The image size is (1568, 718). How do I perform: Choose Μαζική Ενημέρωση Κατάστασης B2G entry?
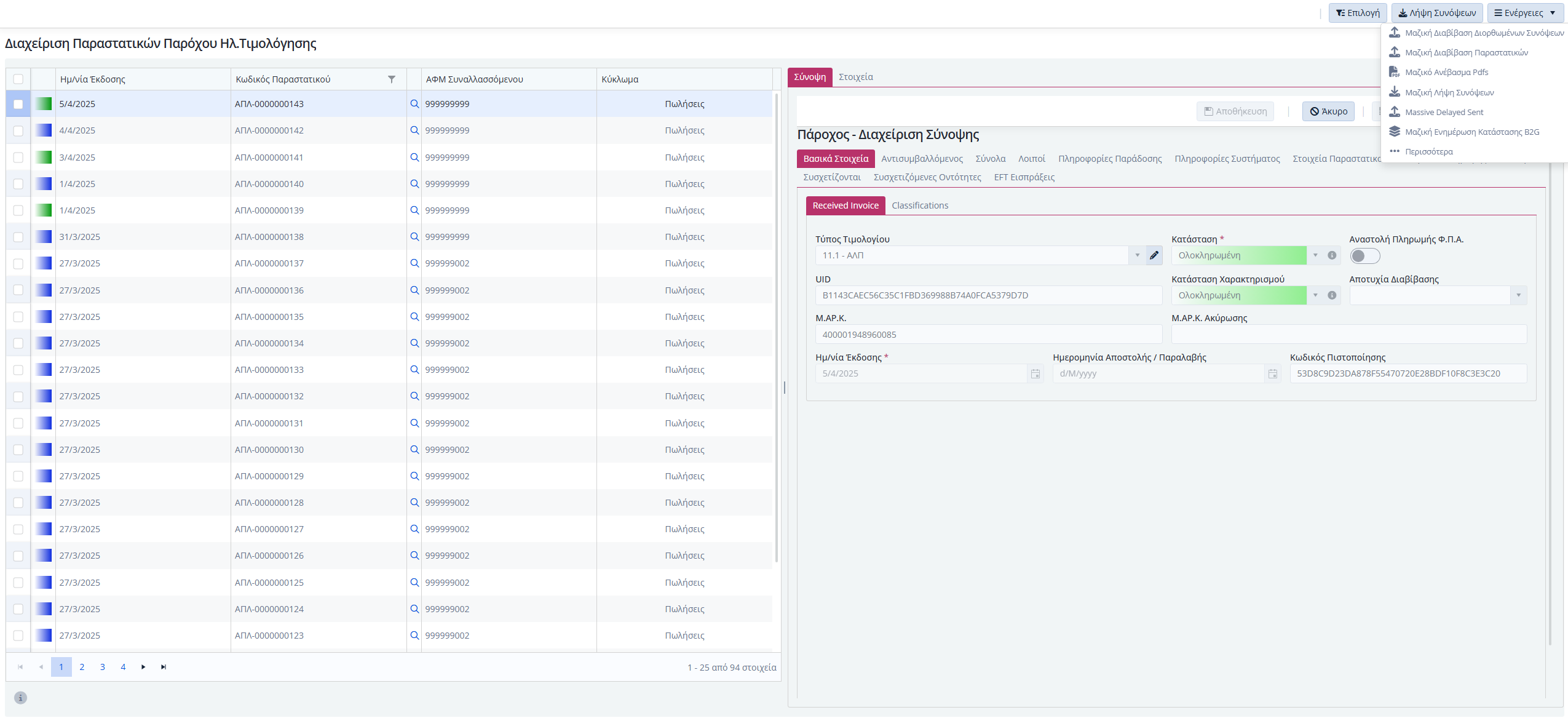point(1472,132)
